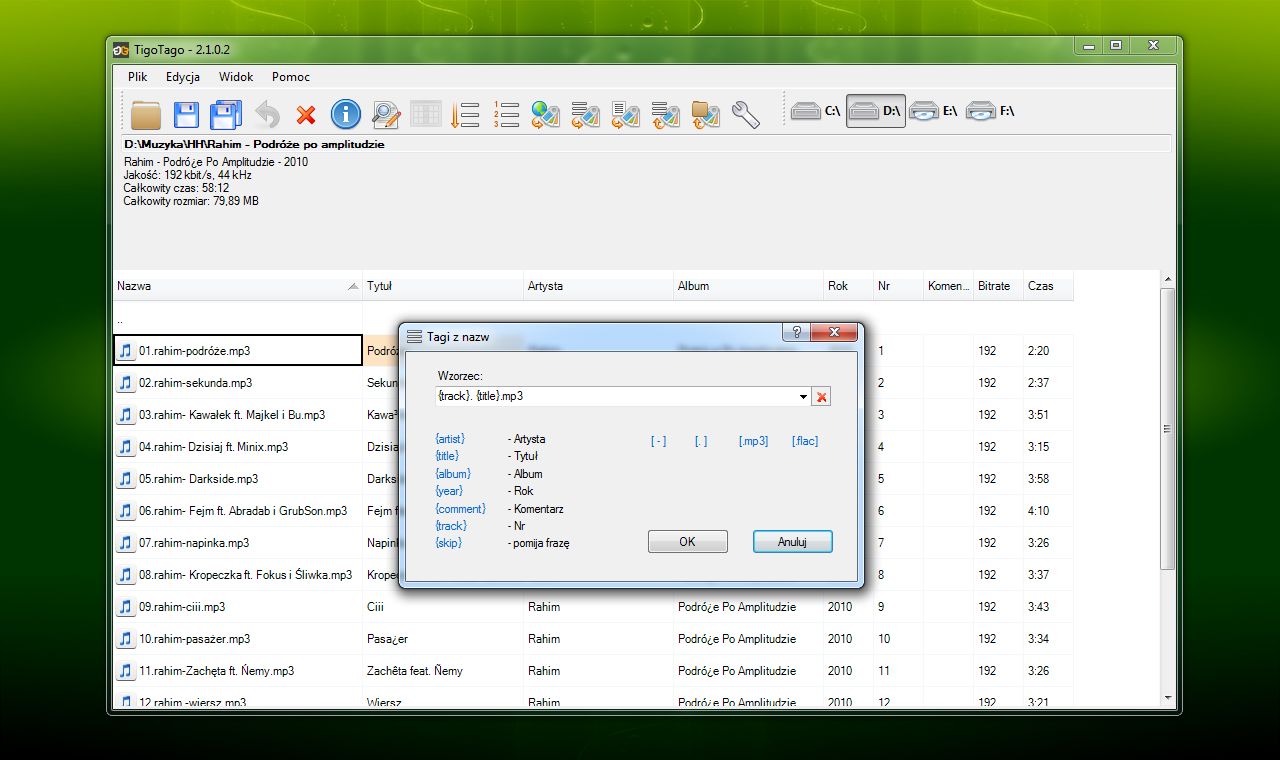Click the [ - ] separator link

point(658,441)
